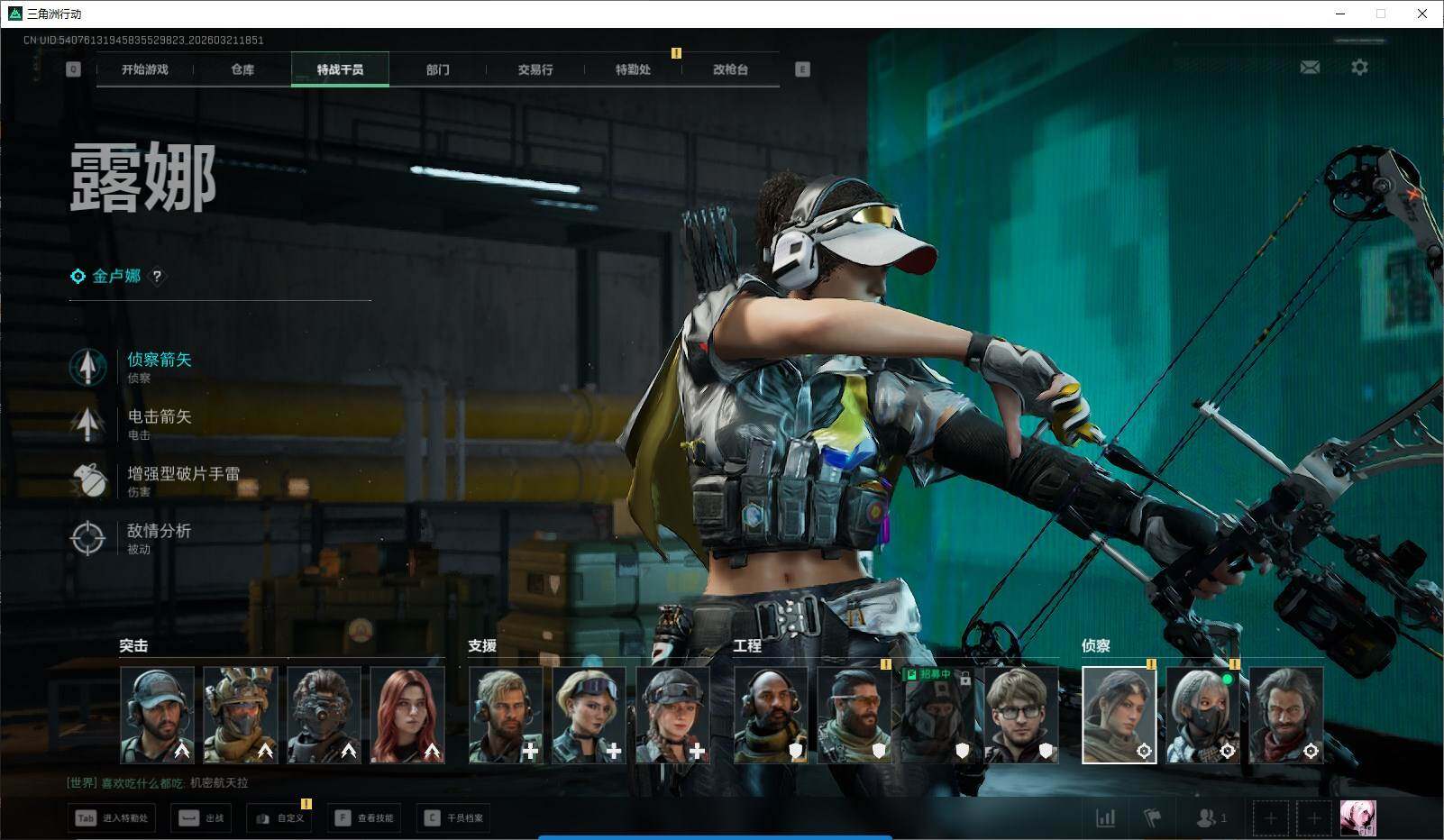The image size is (1444, 840).
Task: Select the locked 招募中 工程 operator
Action: (938, 715)
